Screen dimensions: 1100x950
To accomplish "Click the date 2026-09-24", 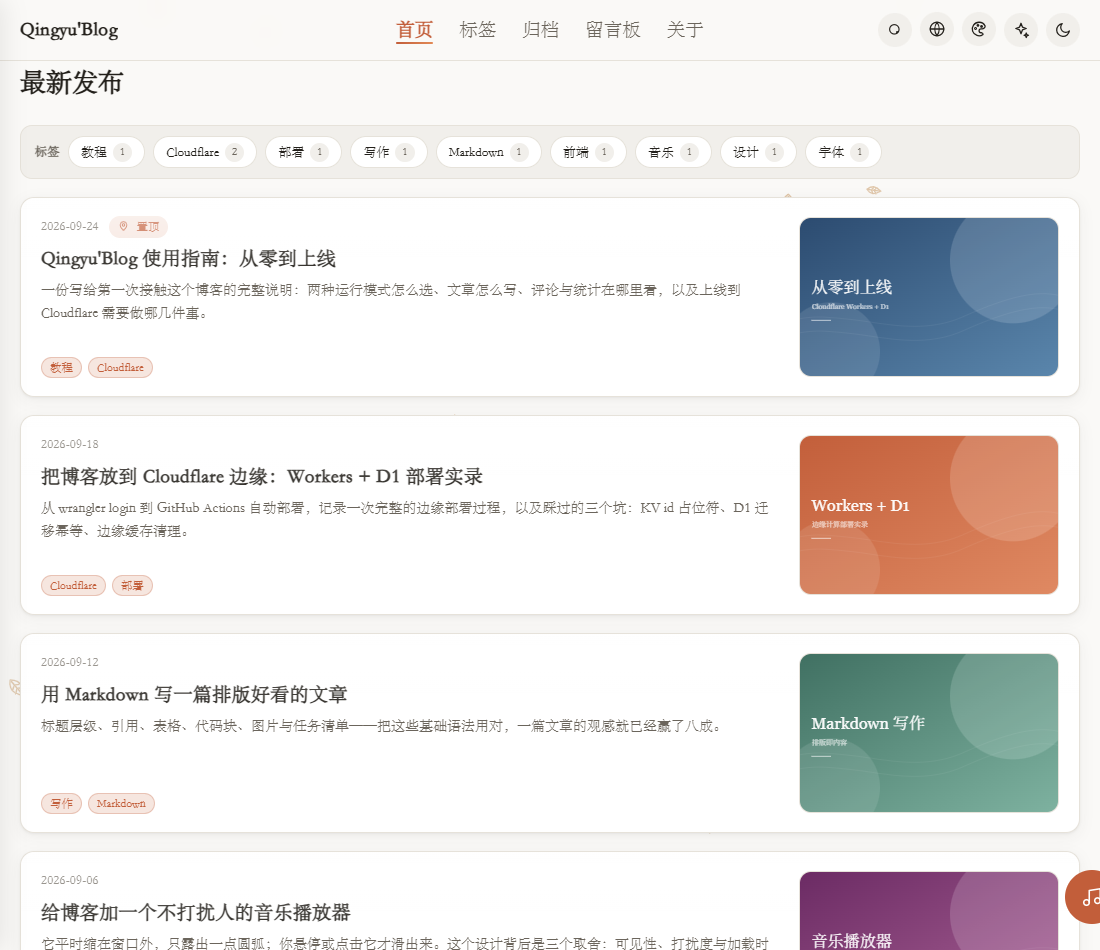I will [69, 226].
